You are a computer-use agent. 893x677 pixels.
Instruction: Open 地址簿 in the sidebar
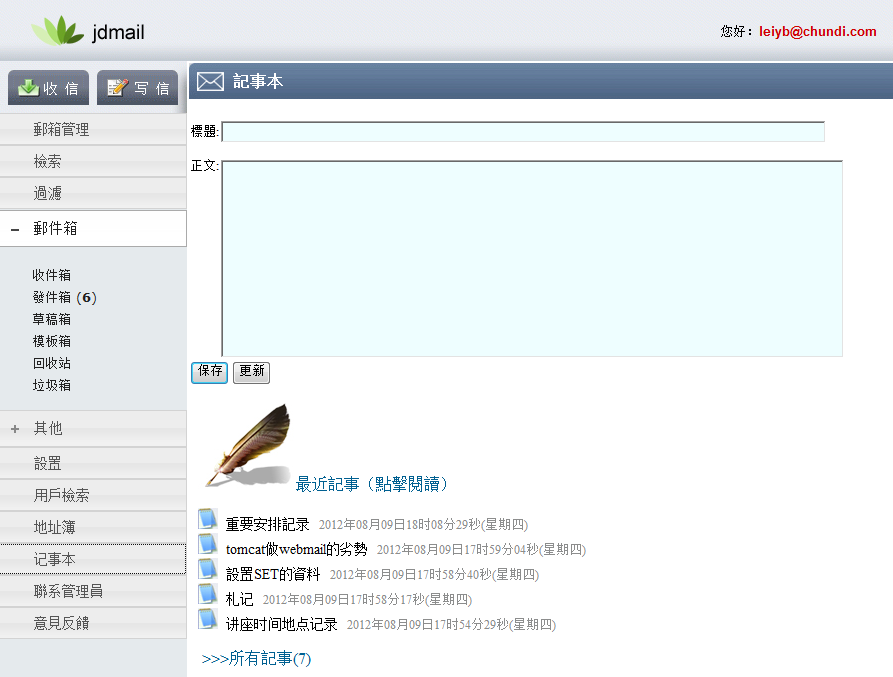93,527
